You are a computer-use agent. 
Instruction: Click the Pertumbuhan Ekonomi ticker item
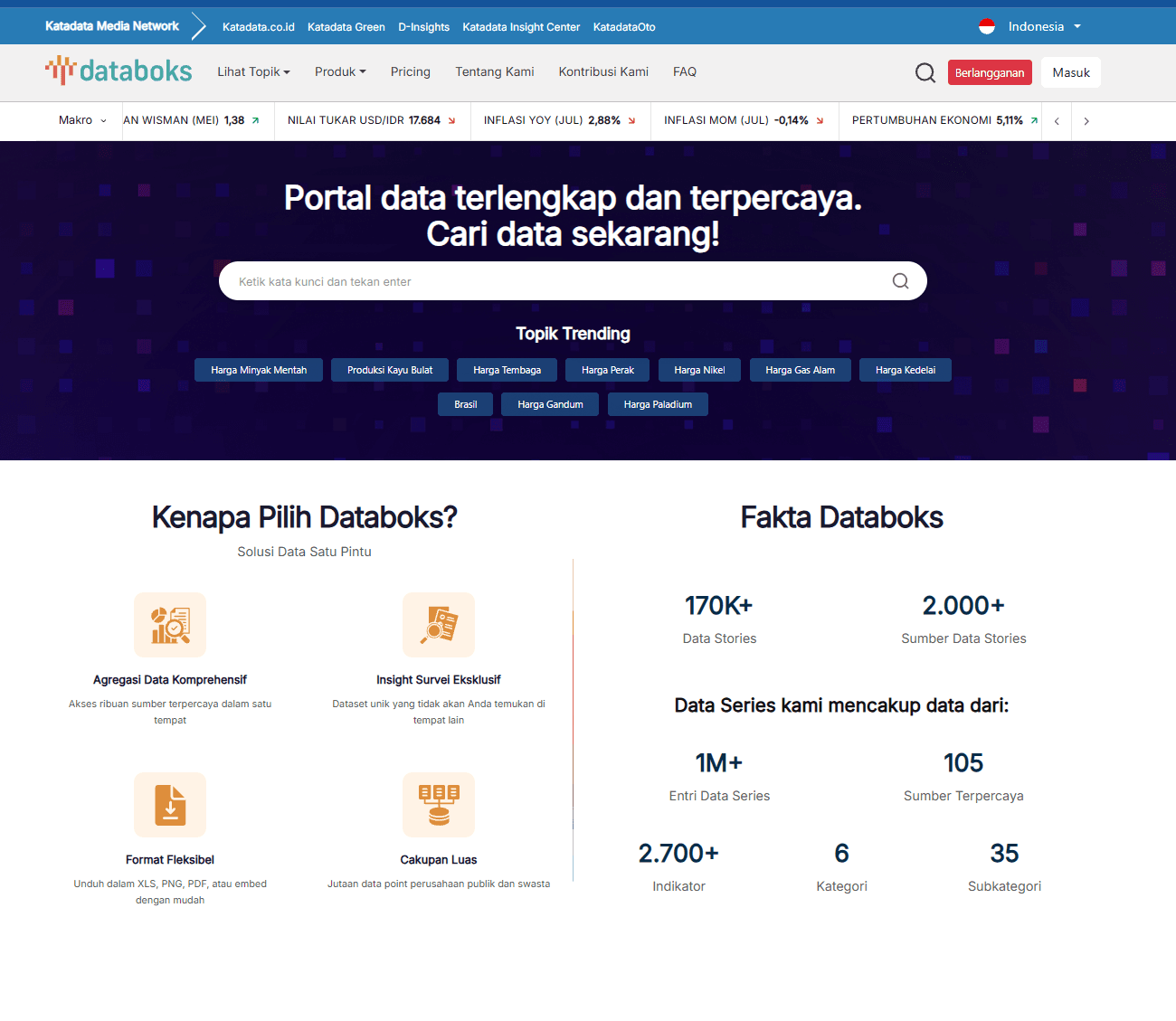[941, 120]
